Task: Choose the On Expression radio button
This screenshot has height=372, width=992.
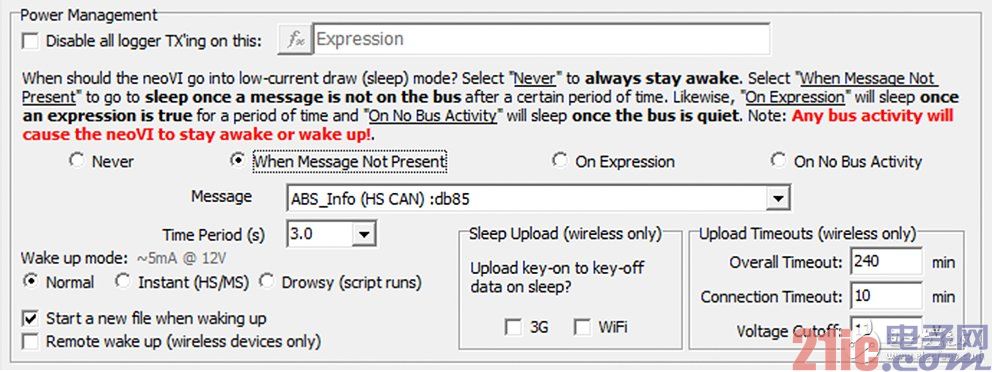Action: tap(559, 161)
